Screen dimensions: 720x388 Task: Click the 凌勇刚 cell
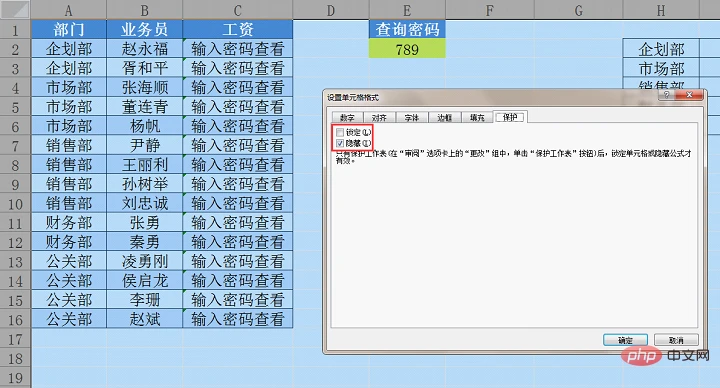point(144,261)
